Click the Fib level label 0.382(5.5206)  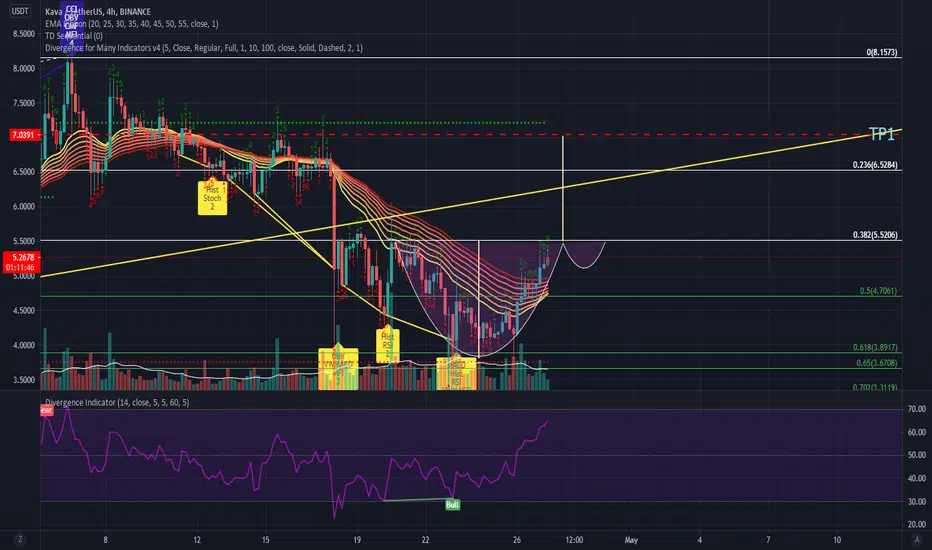[875, 235]
